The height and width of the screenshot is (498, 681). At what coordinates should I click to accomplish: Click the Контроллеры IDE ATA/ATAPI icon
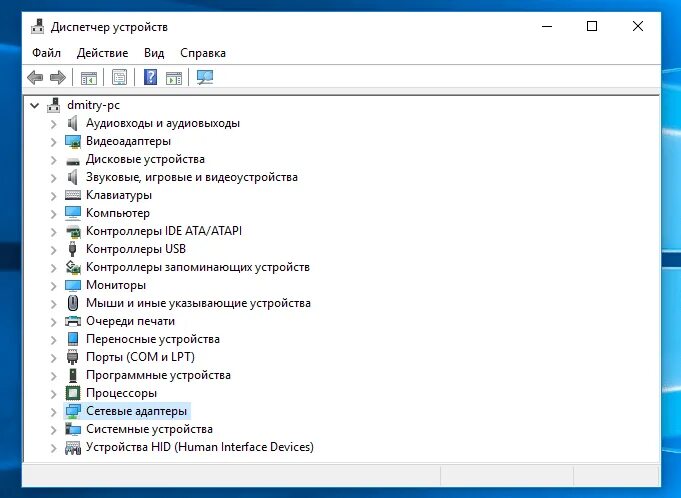point(73,231)
